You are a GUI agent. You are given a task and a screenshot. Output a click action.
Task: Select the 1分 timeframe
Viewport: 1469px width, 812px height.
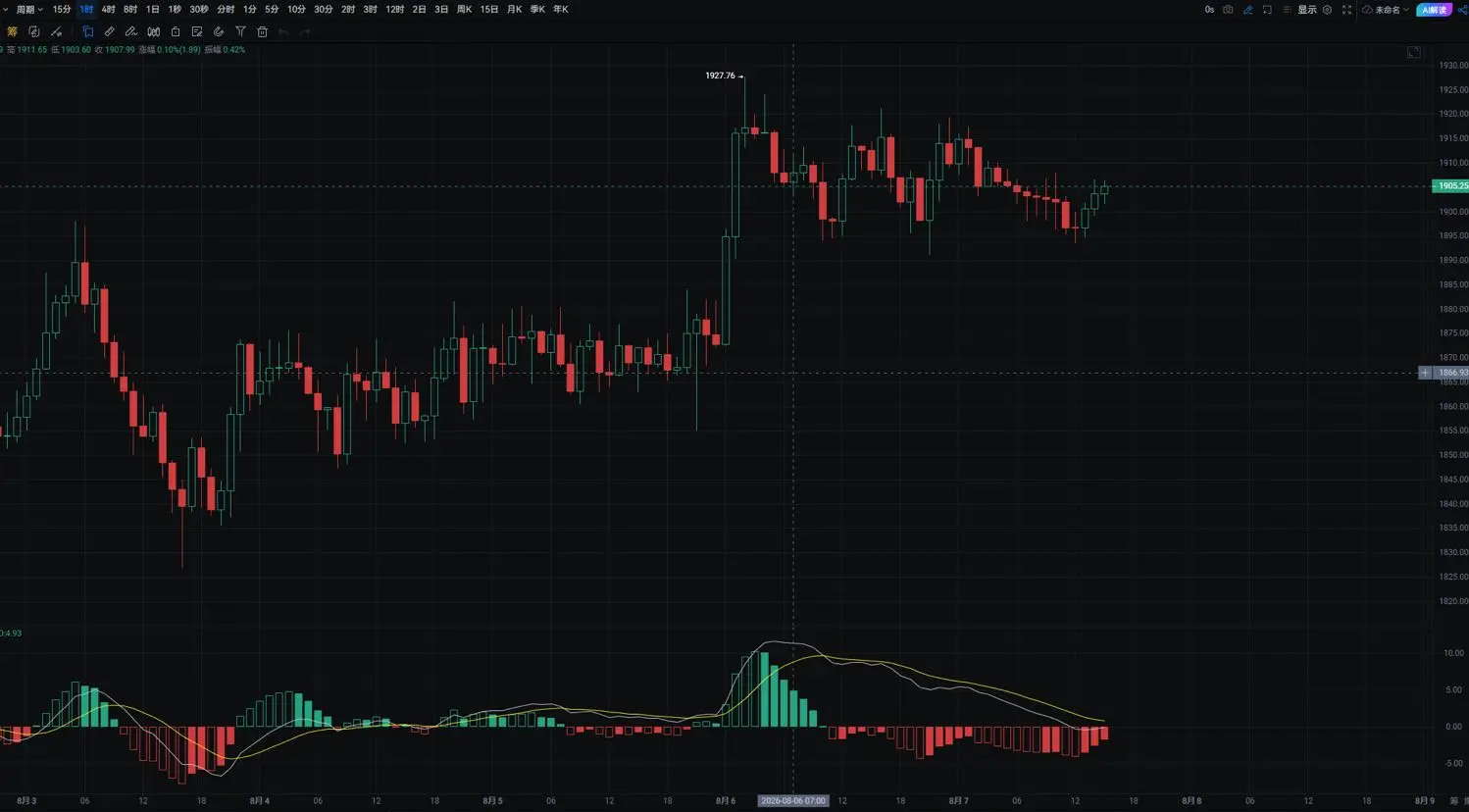(250, 10)
